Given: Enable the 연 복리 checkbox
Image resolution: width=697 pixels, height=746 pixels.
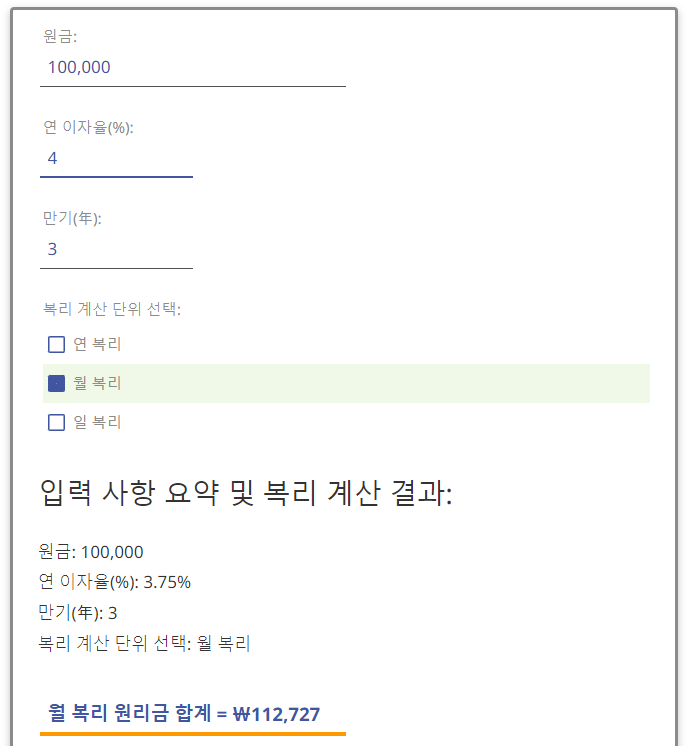Looking at the screenshot, I should click(56, 344).
